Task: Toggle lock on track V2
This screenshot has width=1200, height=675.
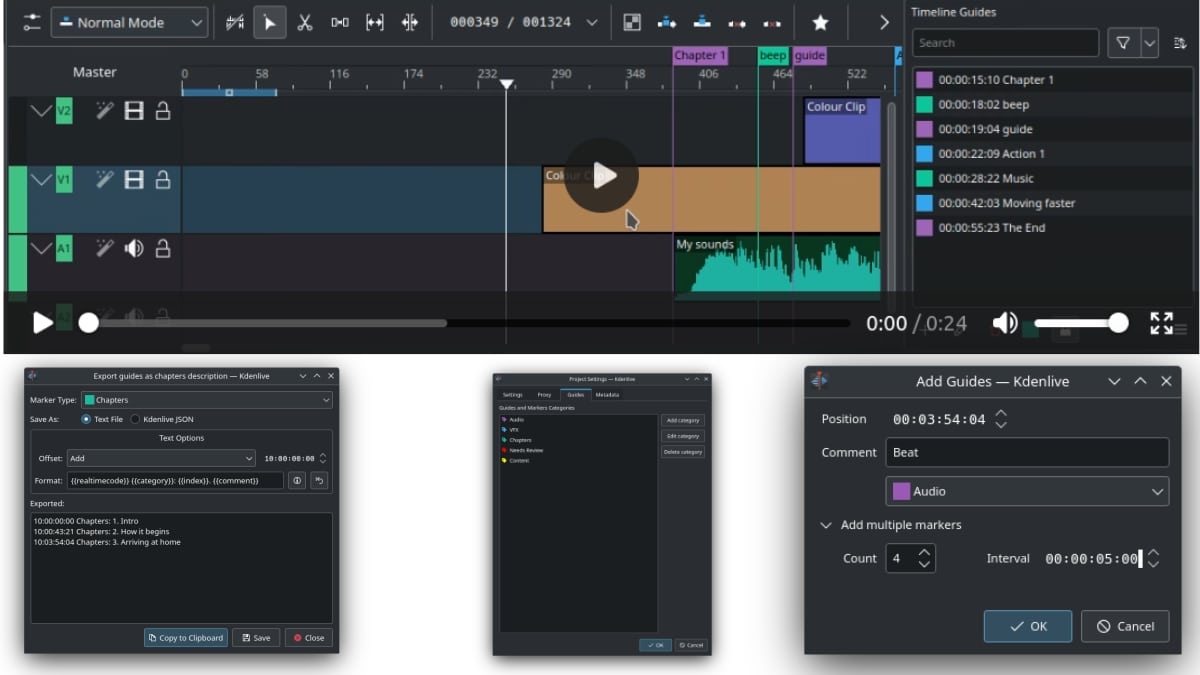Action: click(x=162, y=111)
